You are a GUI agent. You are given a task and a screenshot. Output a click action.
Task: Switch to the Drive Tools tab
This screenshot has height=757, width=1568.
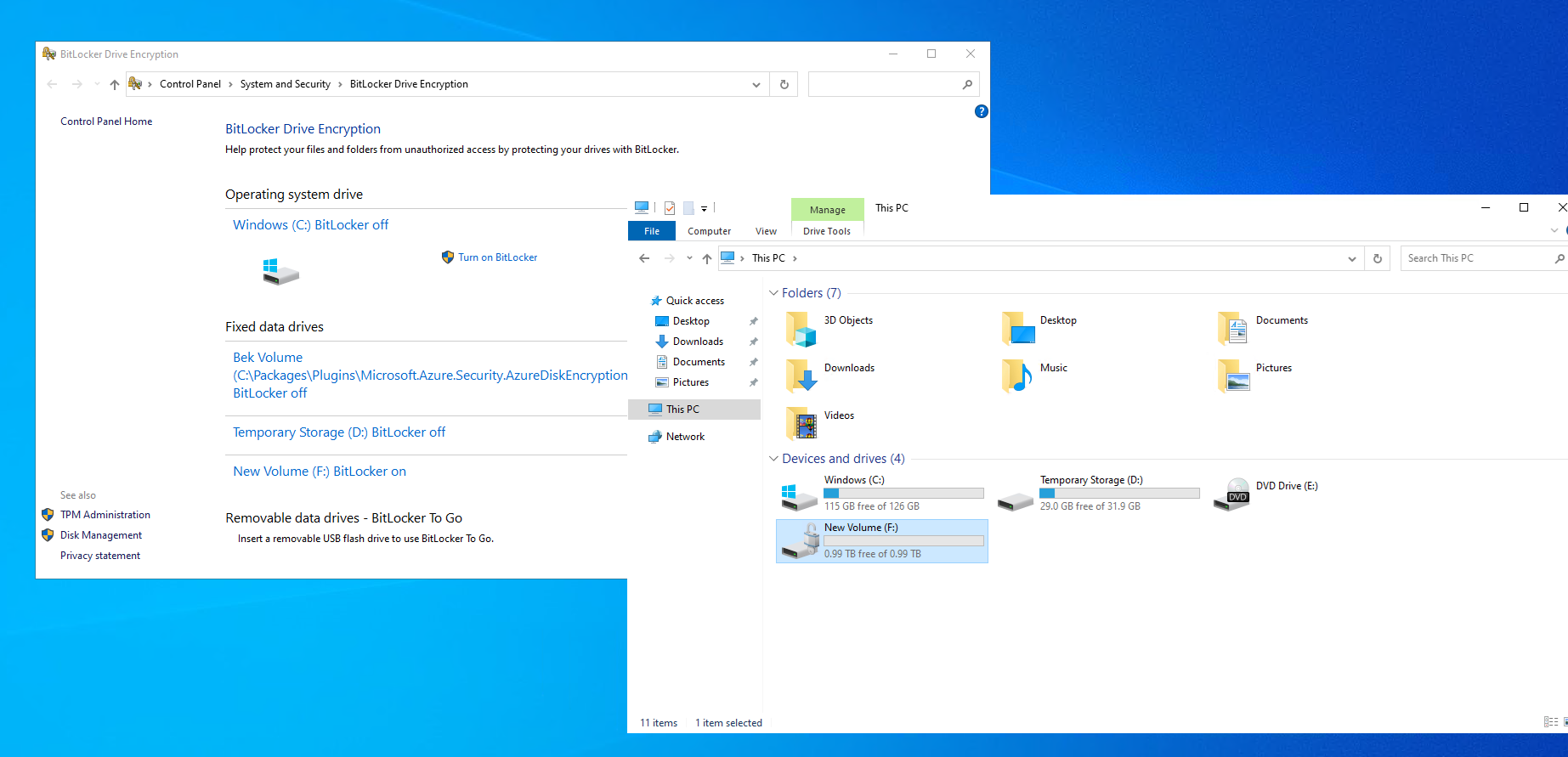click(x=826, y=231)
